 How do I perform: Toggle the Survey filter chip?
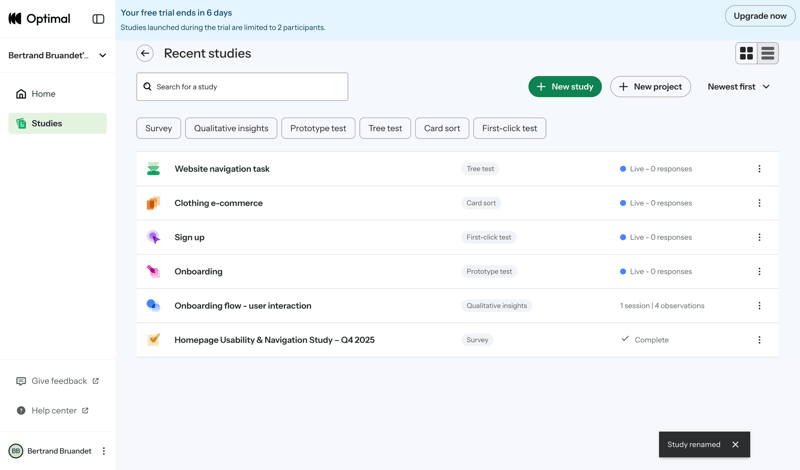(x=159, y=128)
